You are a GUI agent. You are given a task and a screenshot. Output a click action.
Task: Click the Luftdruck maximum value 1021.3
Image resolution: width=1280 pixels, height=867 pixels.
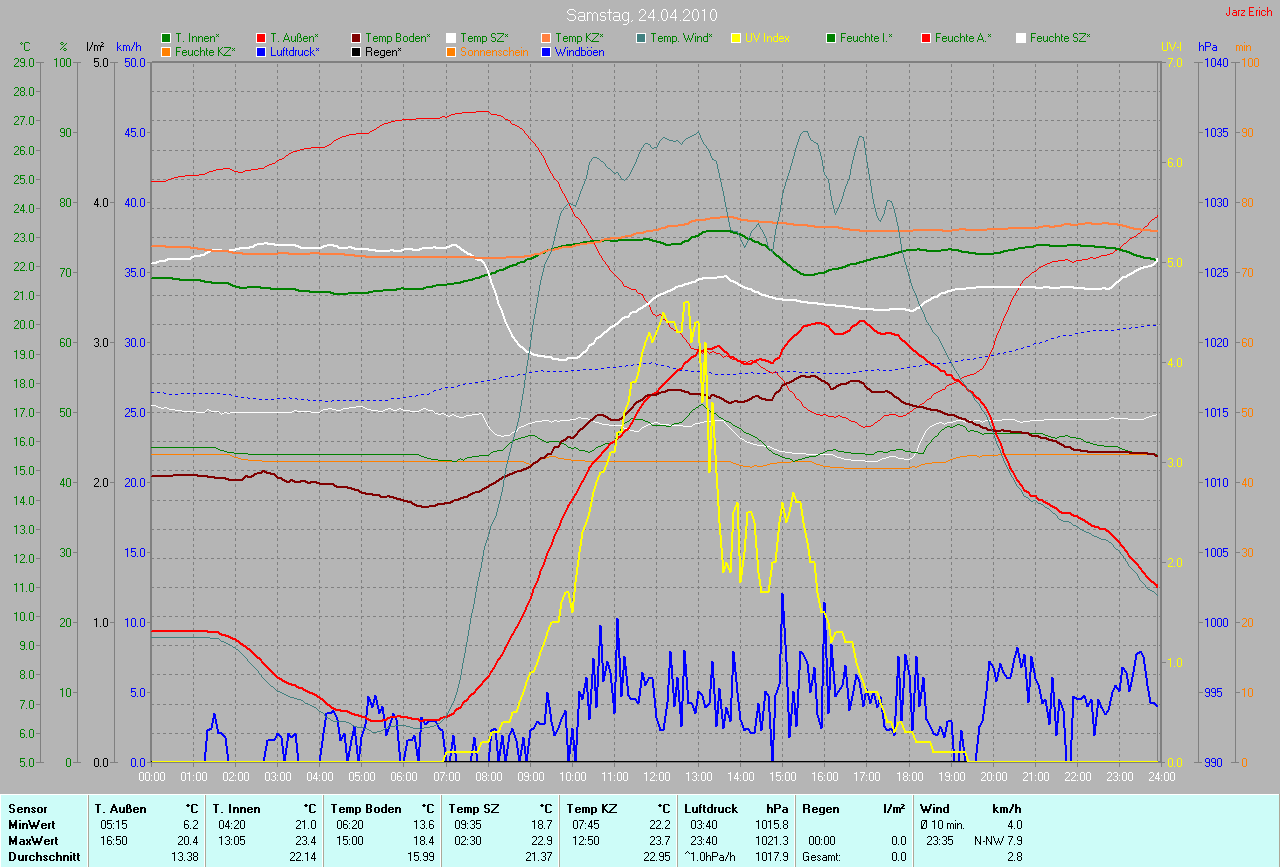coord(771,840)
